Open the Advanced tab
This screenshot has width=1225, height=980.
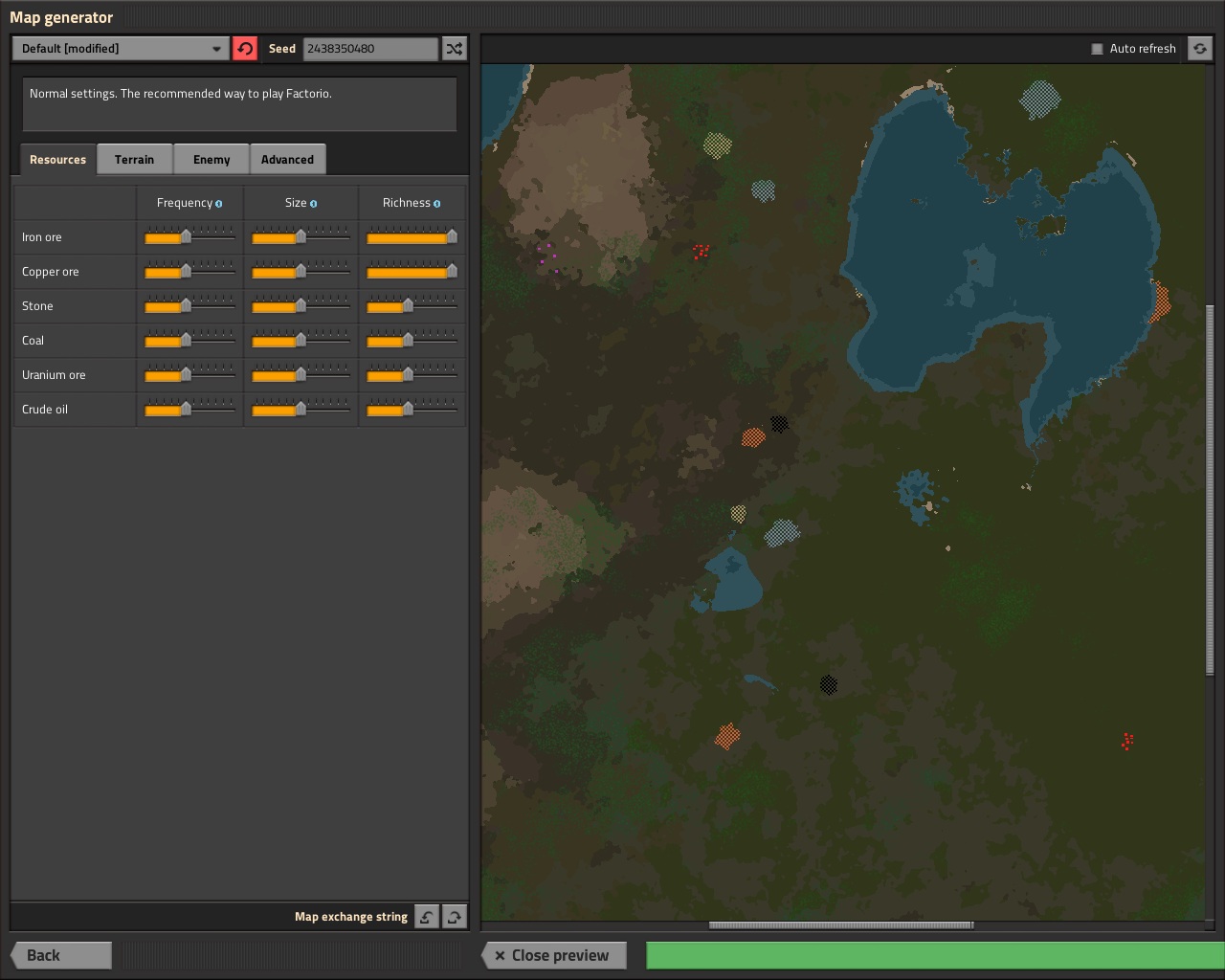287,160
